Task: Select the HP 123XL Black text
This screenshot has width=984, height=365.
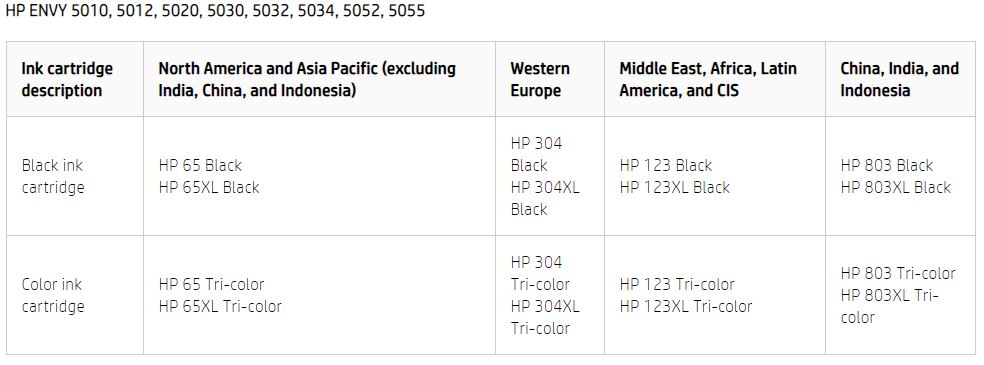Action: (x=675, y=187)
